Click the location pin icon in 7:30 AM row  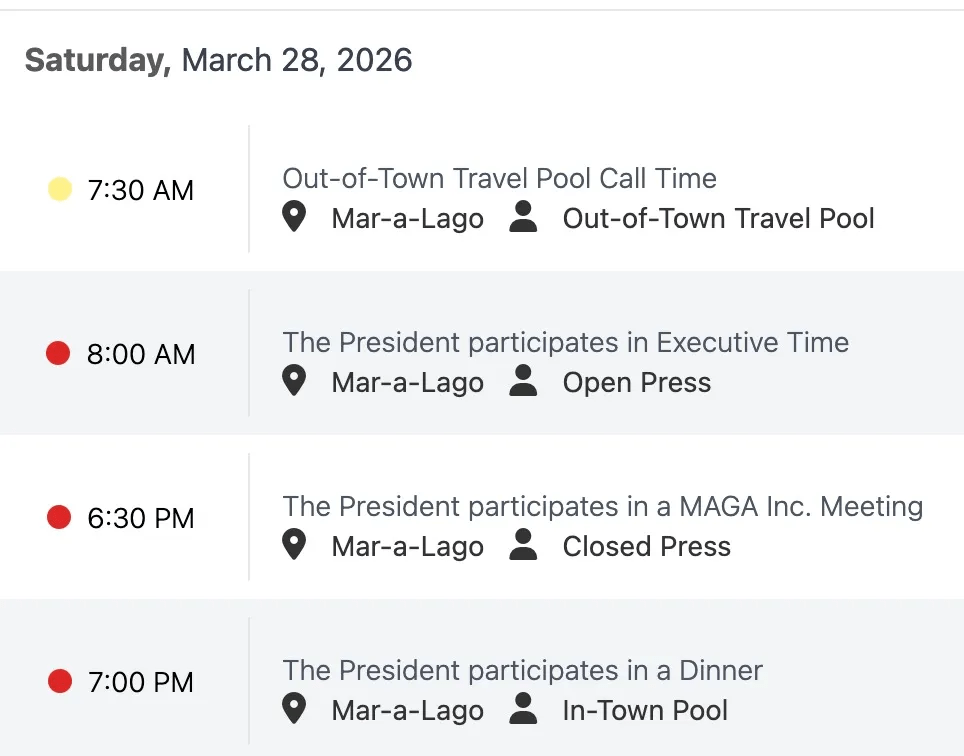pos(293,217)
